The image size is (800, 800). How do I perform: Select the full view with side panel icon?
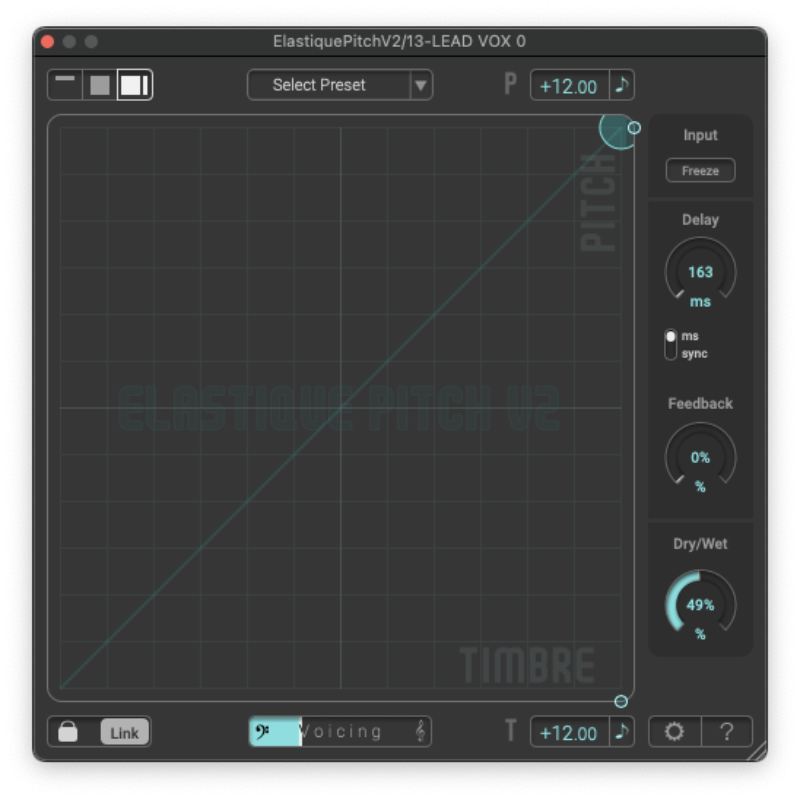(x=134, y=85)
